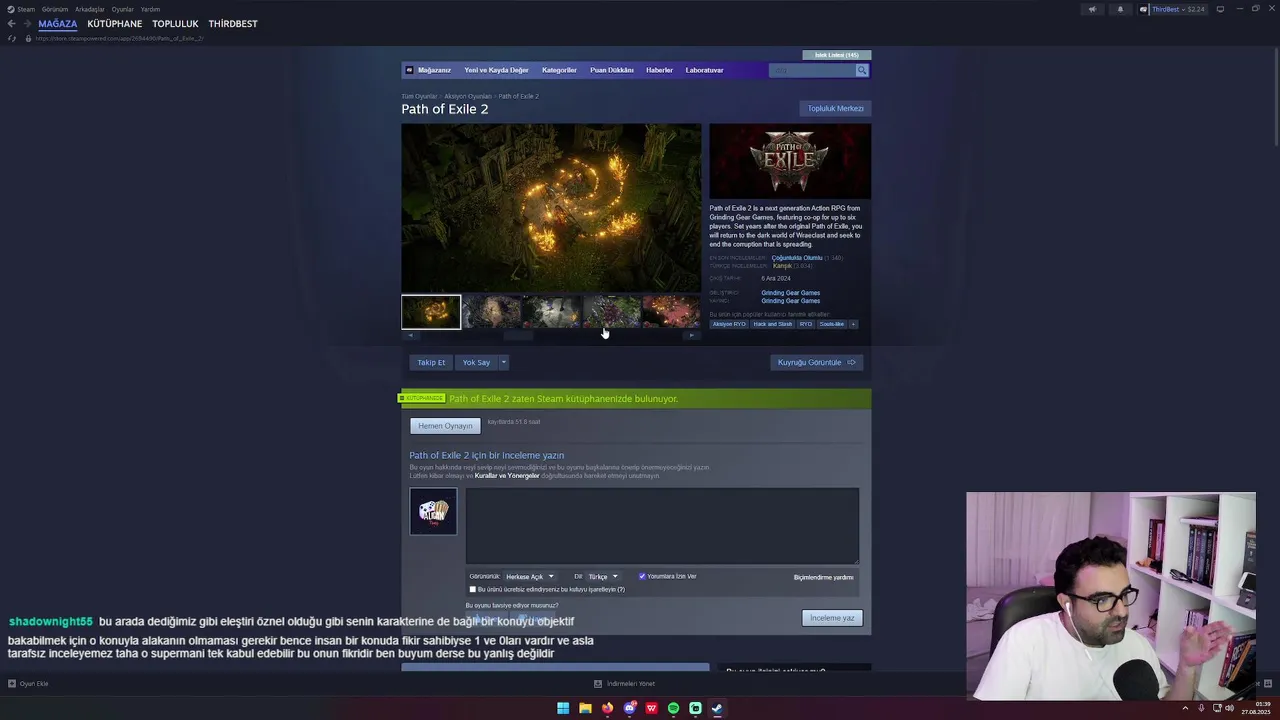
Task: Open the Arkadaşlar menu
Action: 90,9
